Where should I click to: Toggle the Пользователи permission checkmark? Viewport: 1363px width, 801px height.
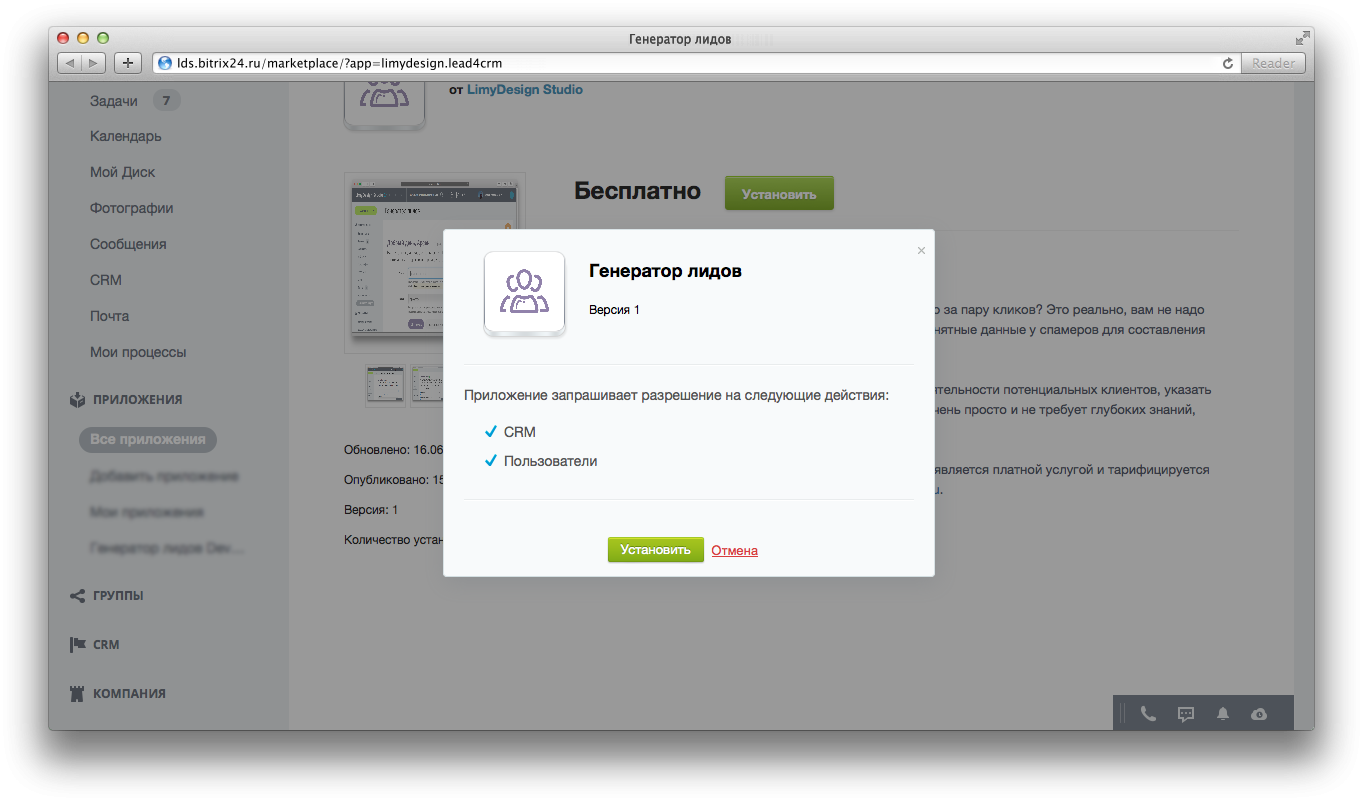[491, 462]
